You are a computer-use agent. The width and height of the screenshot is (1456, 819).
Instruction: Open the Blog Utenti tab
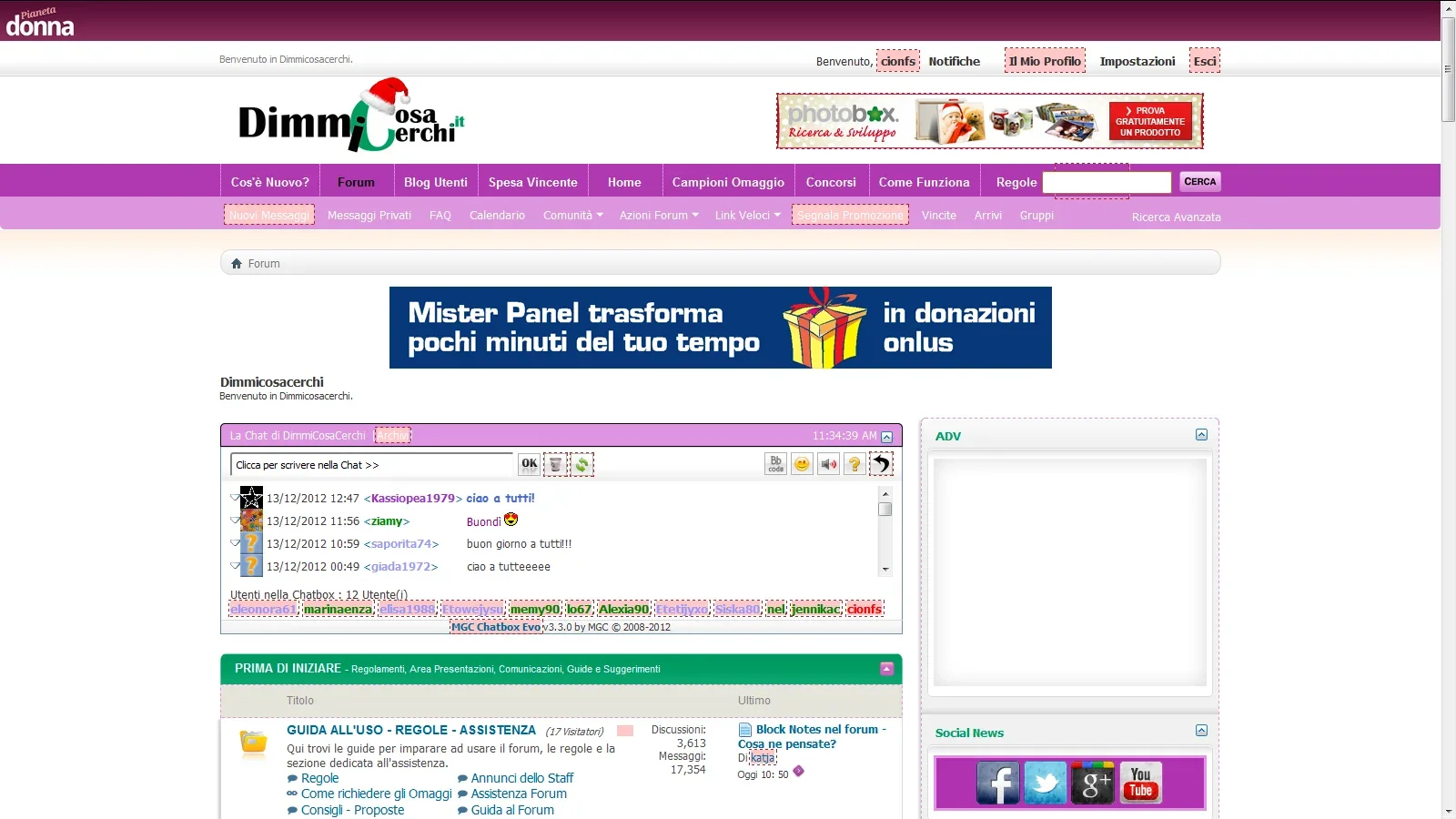click(x=436, y=182)
